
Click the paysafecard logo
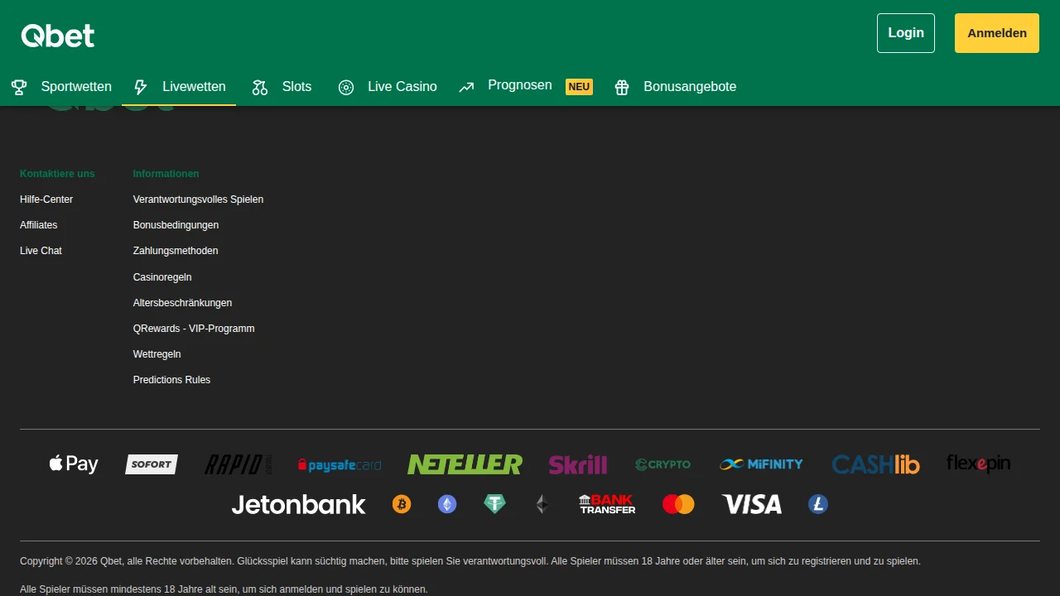tap(339, 465)
